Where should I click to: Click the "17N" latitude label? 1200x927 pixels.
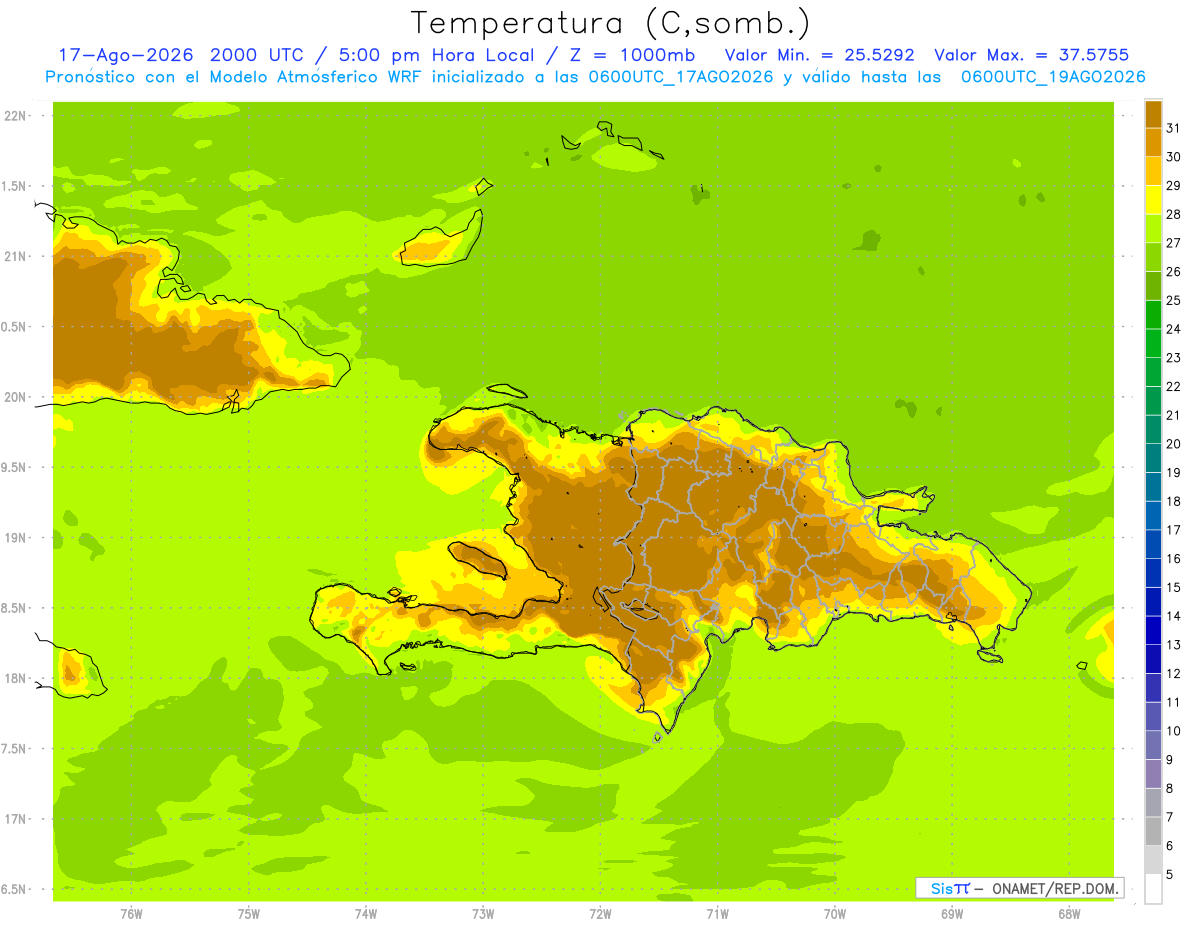pyautogui.click(x=15, y=819)
